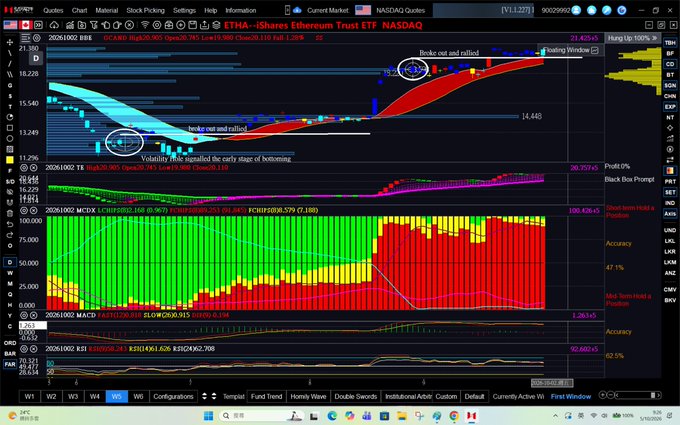Viewport: 680px width, 425px height.
Task: Select the parallel lines drawing tool
Action: pyautogui.click(x=10, y=75)
